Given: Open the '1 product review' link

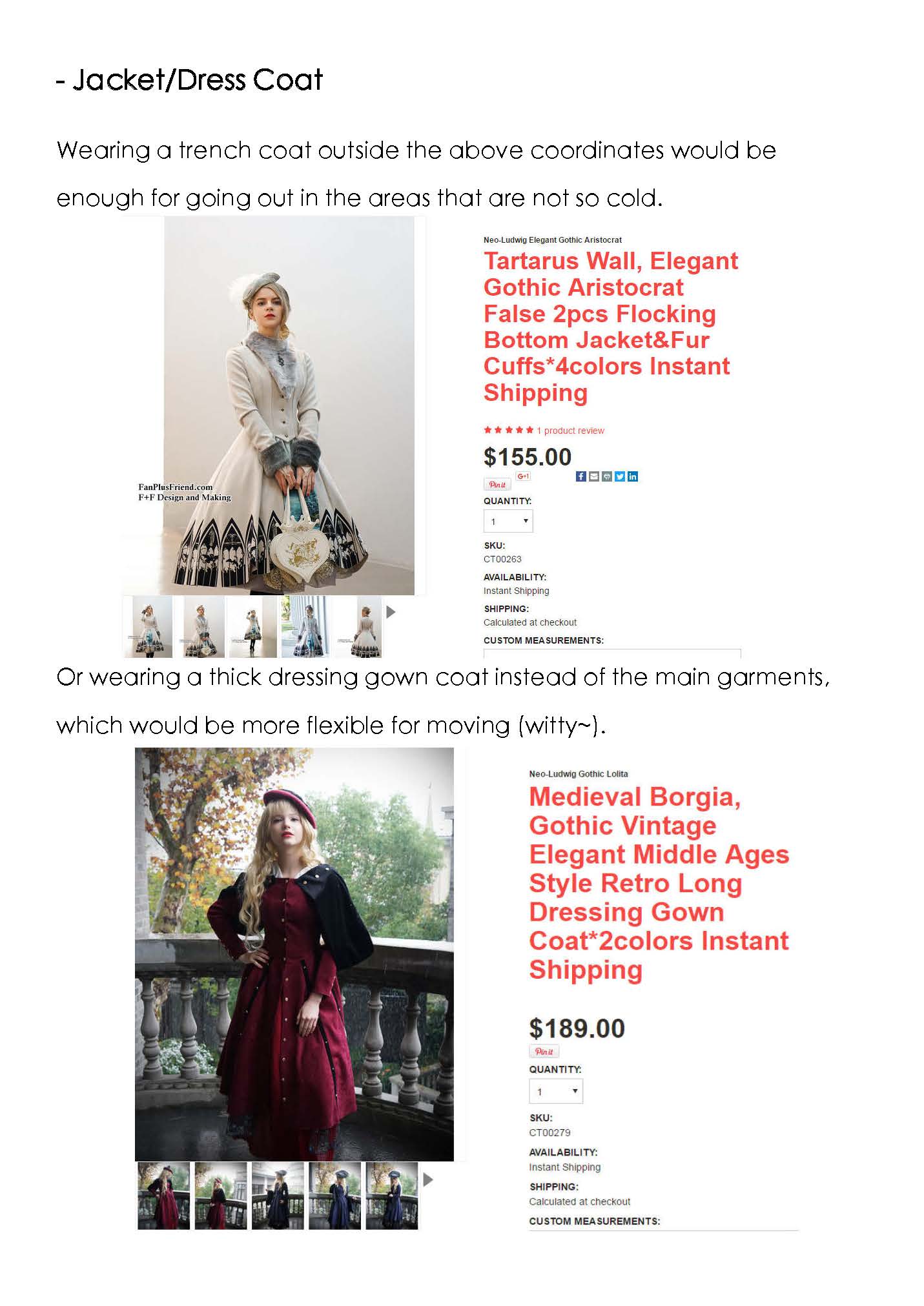Looking at the screenshot, I should 571,431.
